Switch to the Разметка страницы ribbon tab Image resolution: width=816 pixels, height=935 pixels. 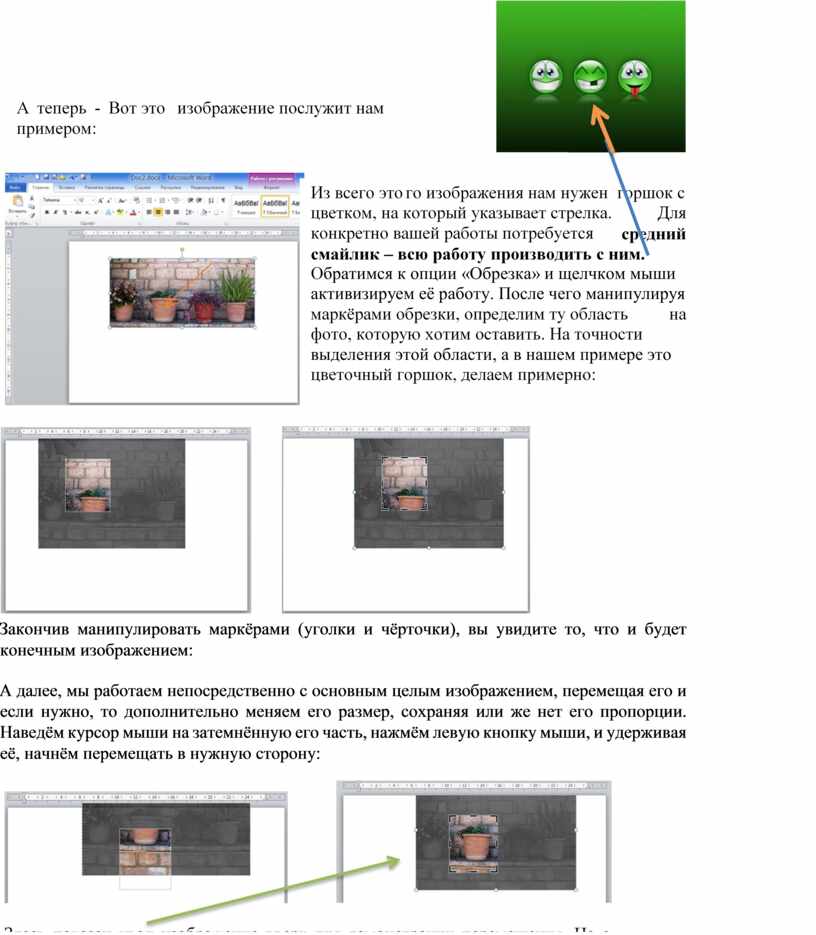[104, 187]
